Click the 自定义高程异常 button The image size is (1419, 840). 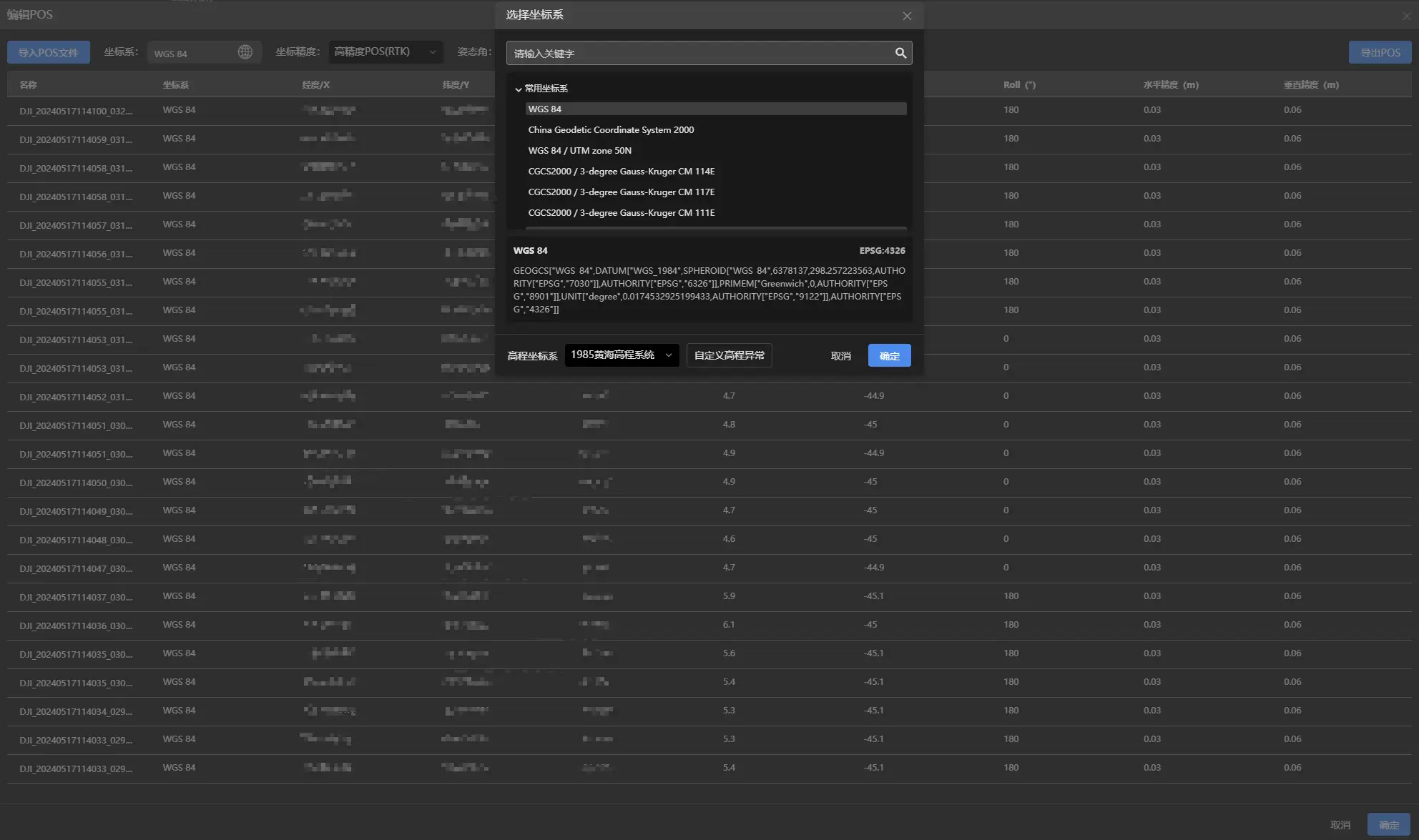coord(729,355)
